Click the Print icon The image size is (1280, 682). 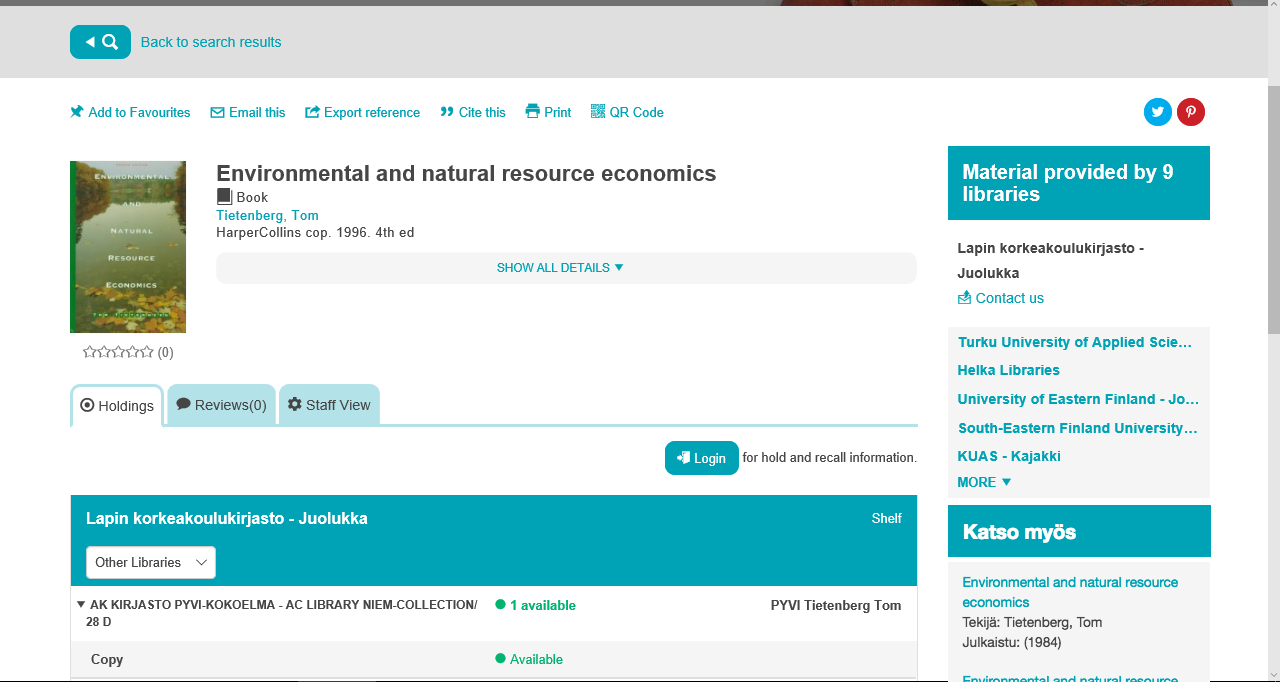coord(533,112)
